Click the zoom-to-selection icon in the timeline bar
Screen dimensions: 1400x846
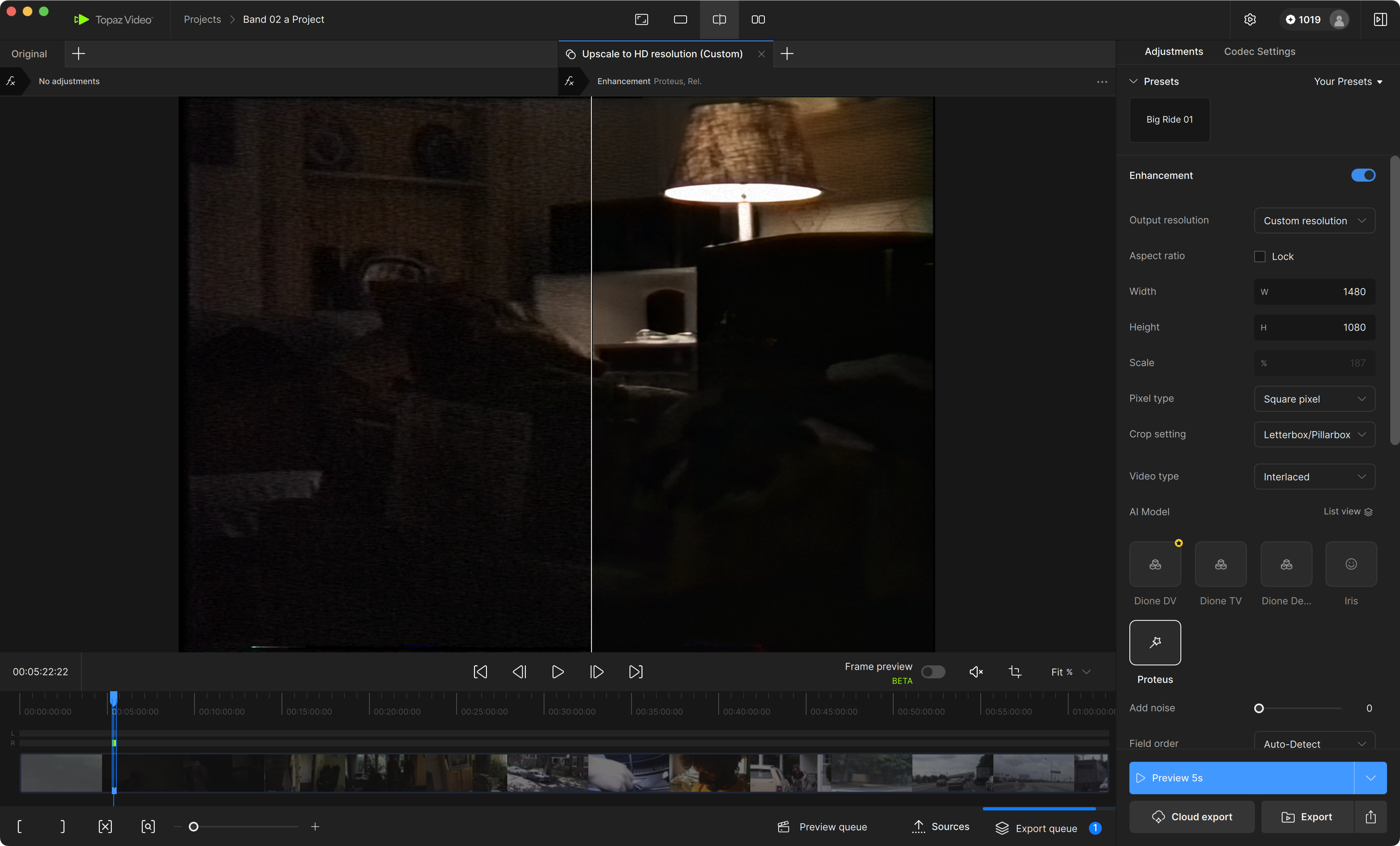148,827
